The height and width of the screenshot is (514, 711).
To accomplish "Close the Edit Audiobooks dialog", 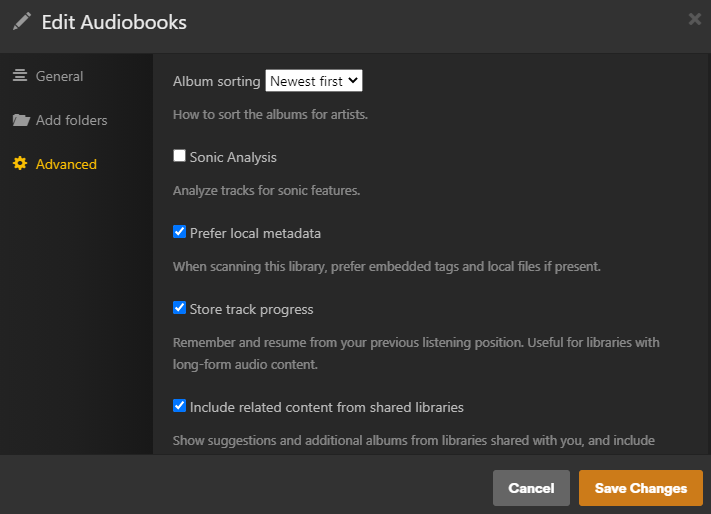I will coord(695,18).
